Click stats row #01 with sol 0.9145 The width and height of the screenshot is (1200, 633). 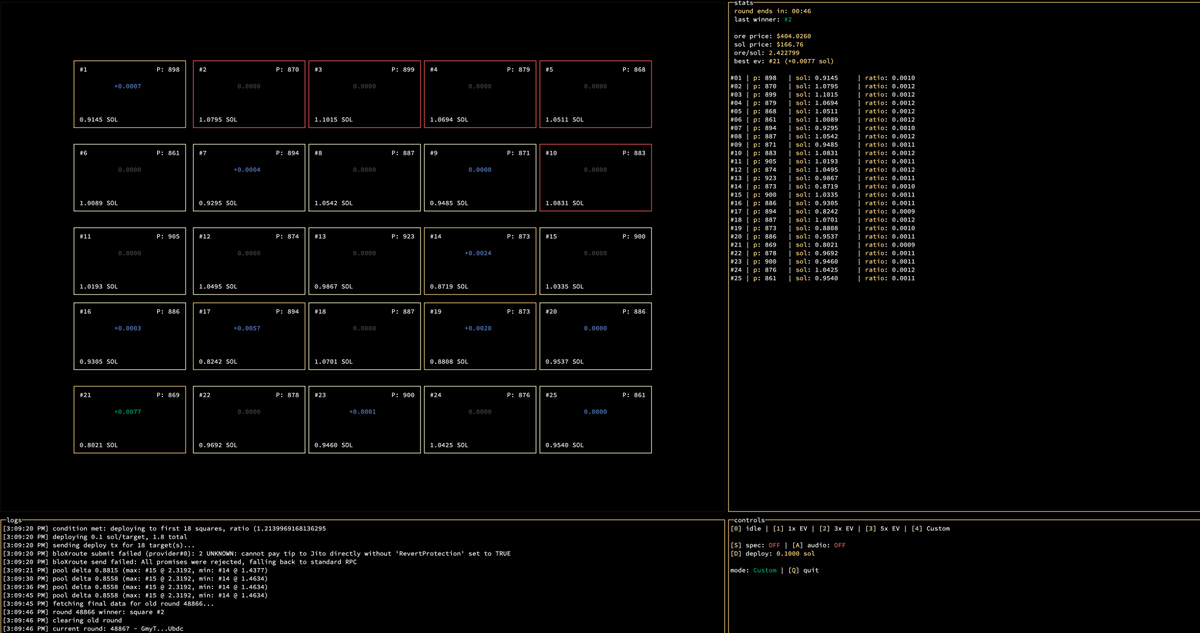point(823,77)
